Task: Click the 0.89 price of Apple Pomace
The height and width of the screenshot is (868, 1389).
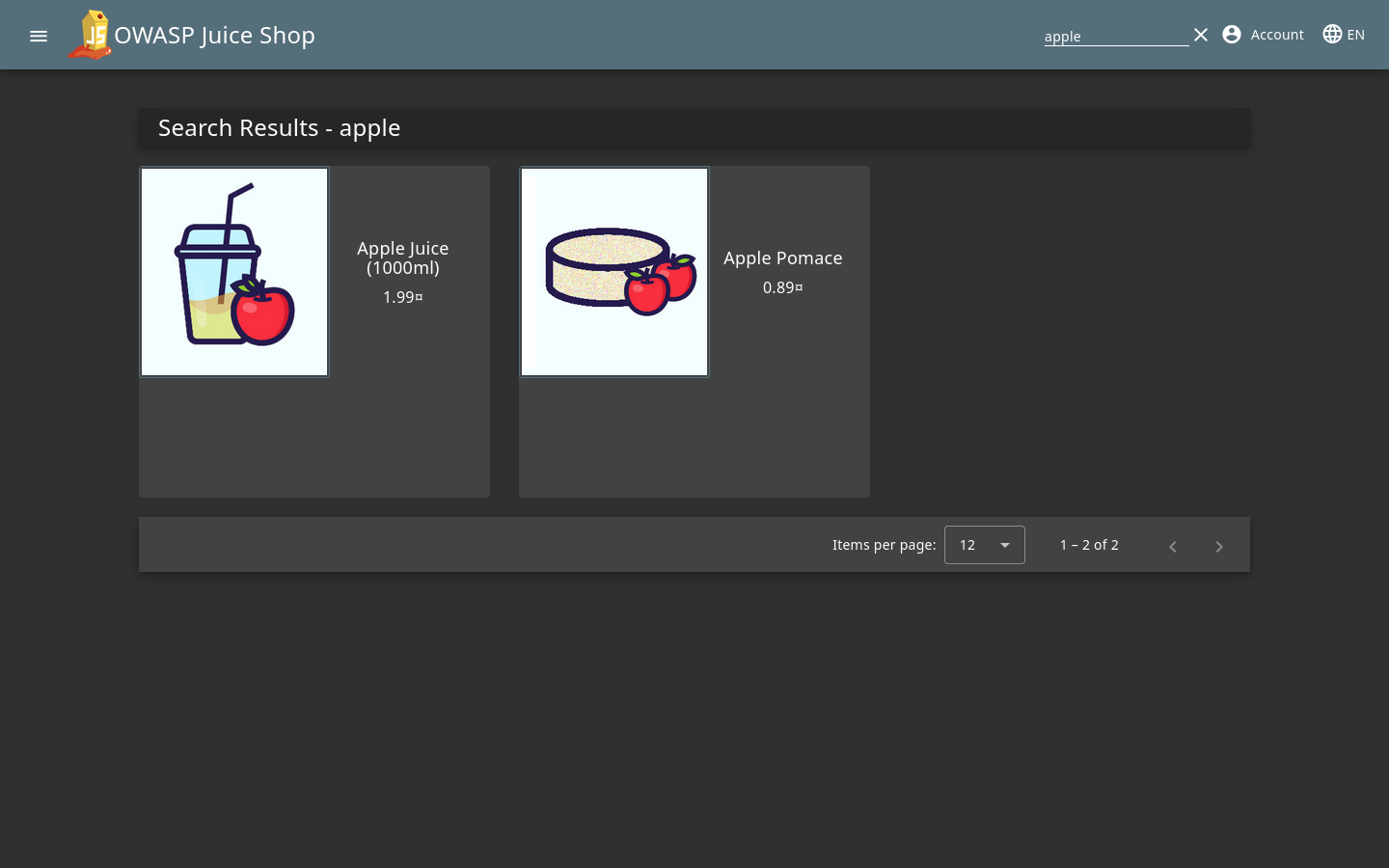Action: pyautogui.click(x=783, y=287)
